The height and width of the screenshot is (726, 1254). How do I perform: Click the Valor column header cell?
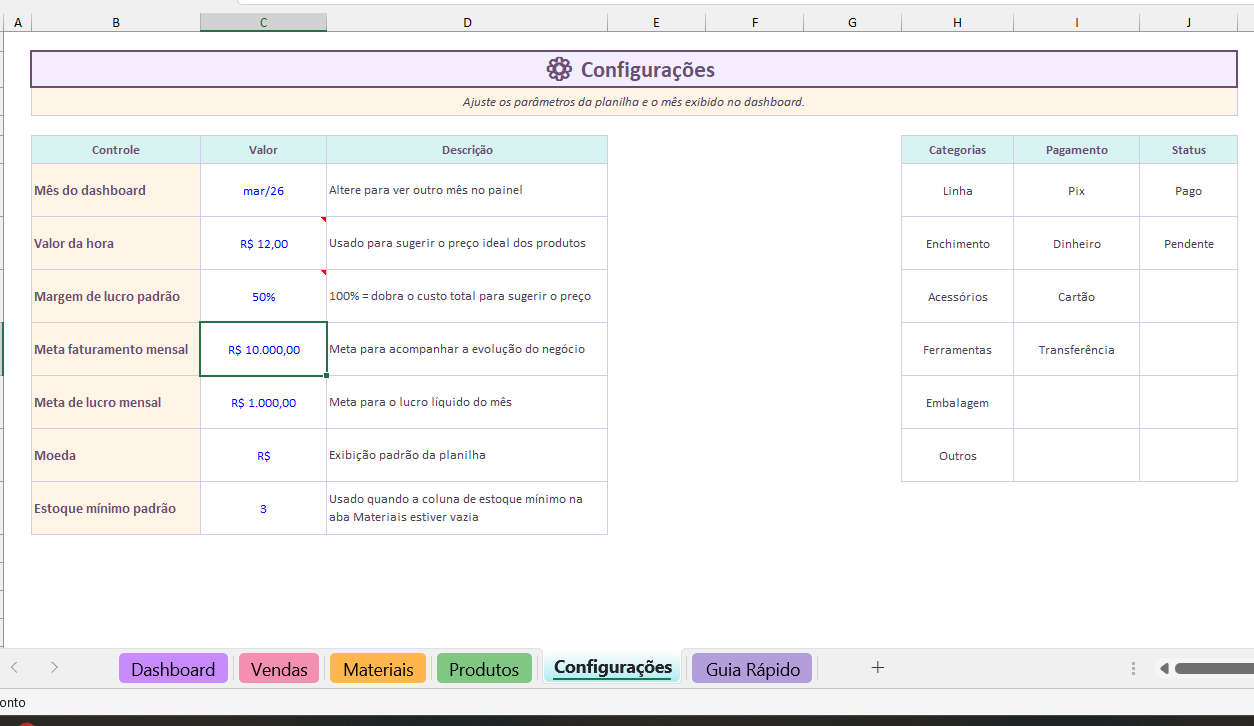click(263, 150)
